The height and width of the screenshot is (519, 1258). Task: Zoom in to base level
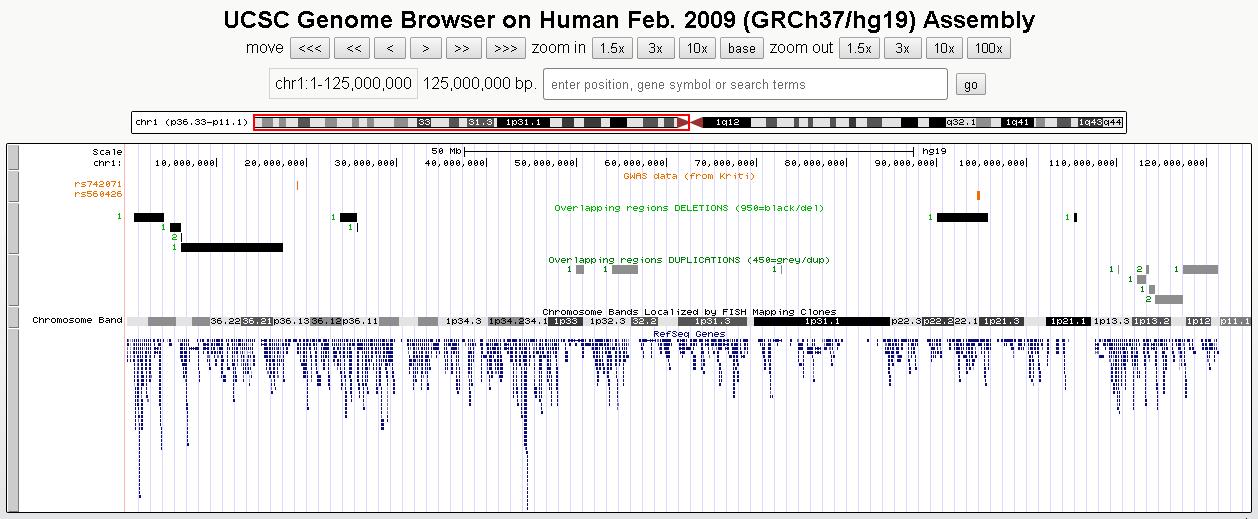pyautogui.click(x=741, y=48)
